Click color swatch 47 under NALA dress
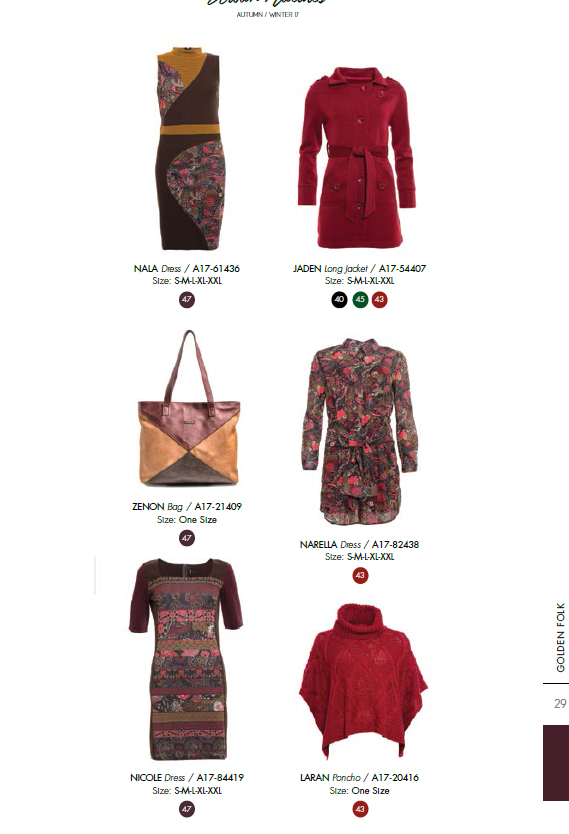The image size is (569, 834). pyautogui.click(x=187, y=299)
